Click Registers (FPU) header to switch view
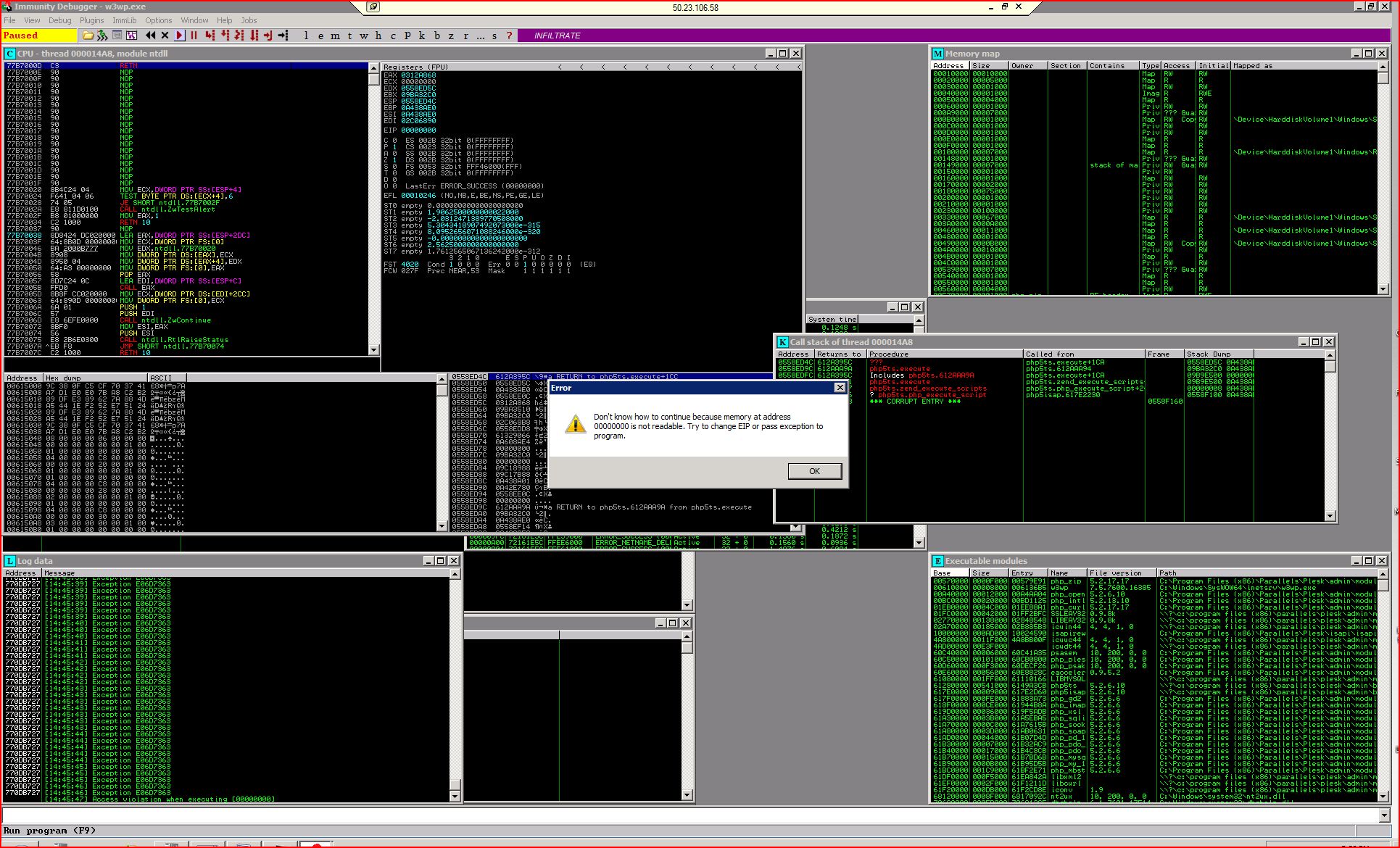 [415, 67]
